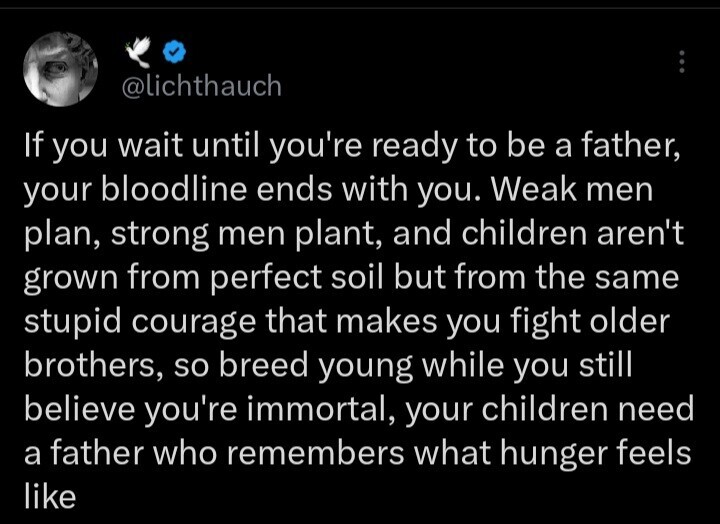Click the word "brothers" in the tweet
720x524 pixels.
[x=88, y=364]
